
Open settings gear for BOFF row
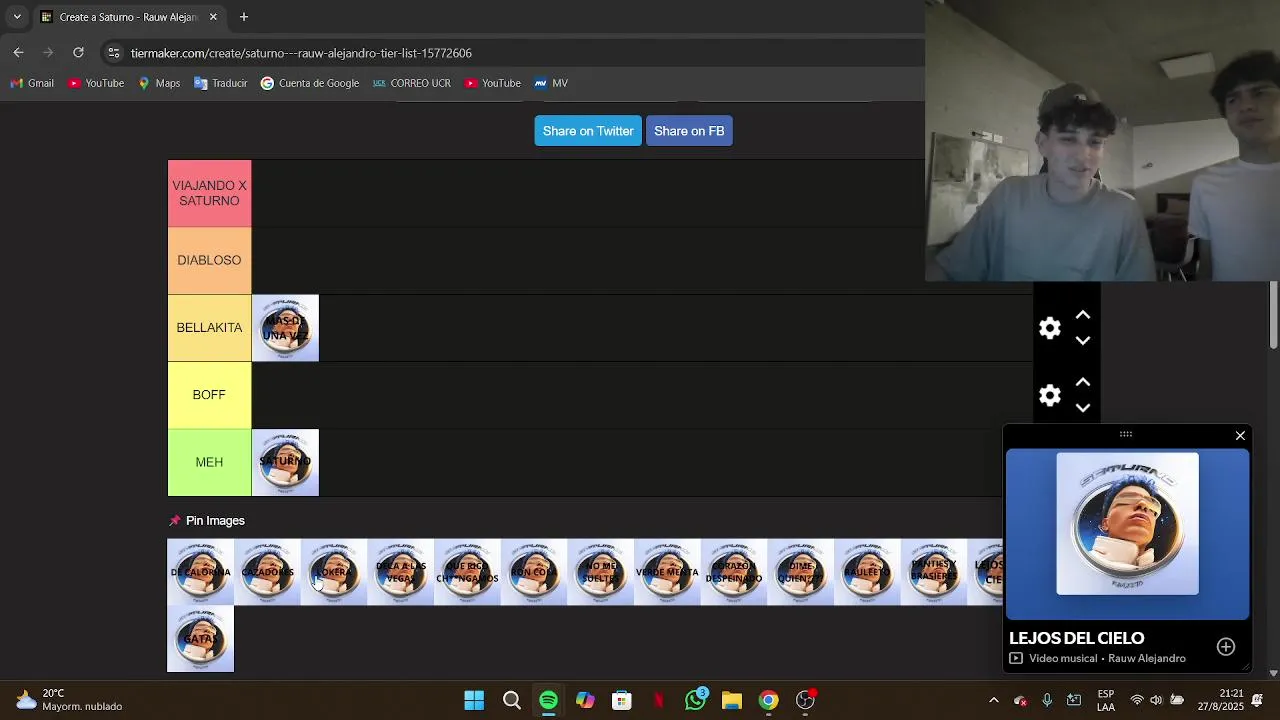pos(1049,396)
